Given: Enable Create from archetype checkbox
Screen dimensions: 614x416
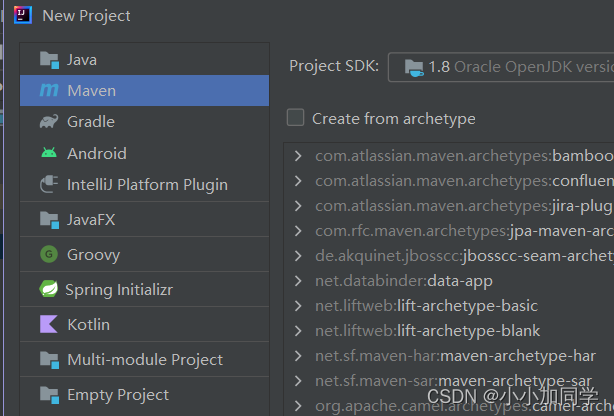Looking at the screenshot, I should click(x=296, y=118).
